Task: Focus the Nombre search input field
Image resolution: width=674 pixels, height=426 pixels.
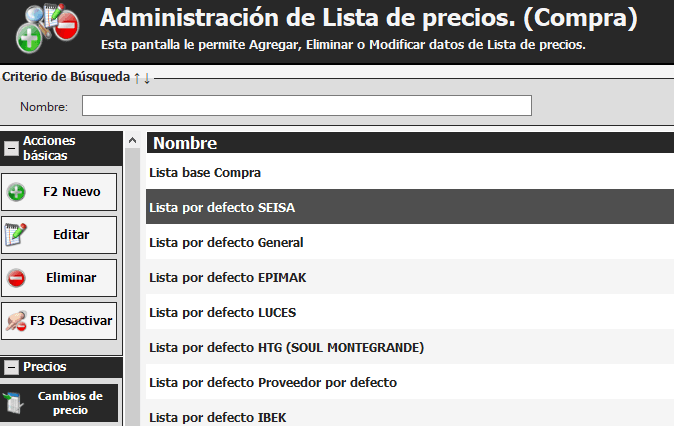Action: [x=306, y=106]
